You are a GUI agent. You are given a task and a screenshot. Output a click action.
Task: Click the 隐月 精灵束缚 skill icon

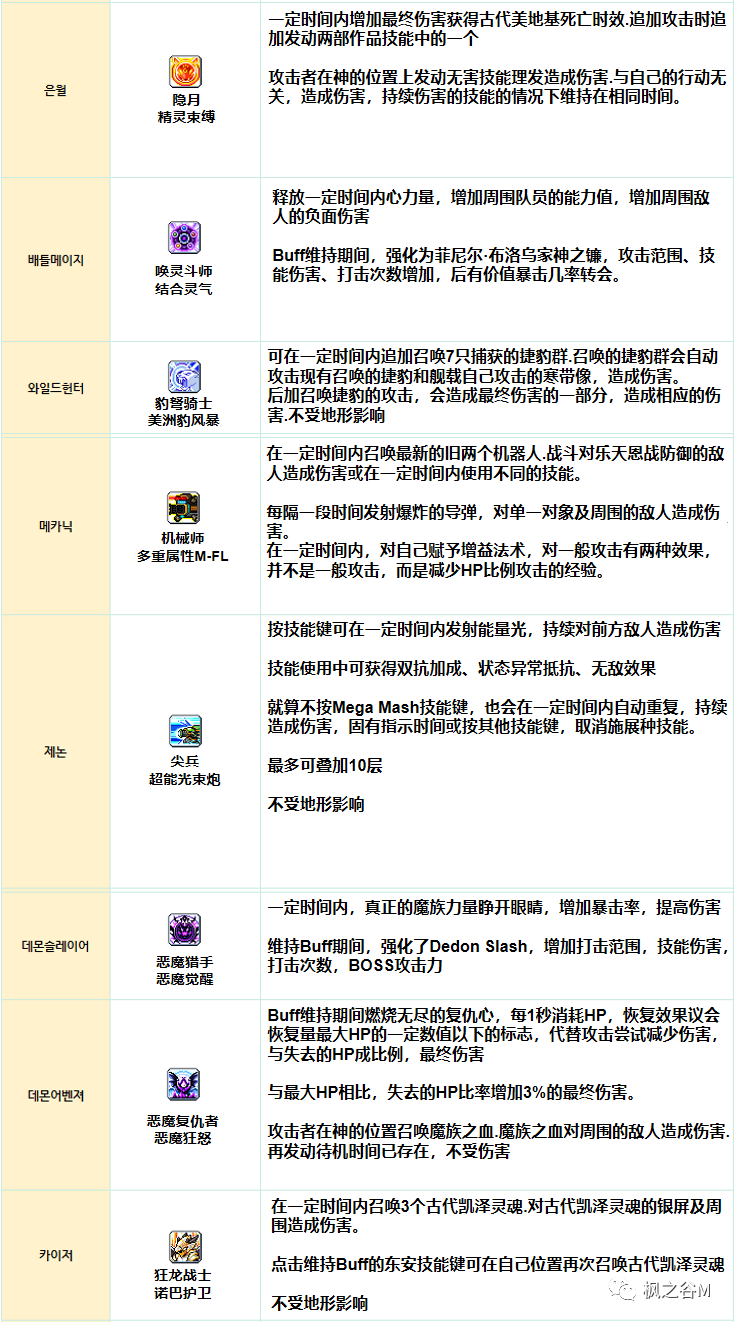[184, 72]
